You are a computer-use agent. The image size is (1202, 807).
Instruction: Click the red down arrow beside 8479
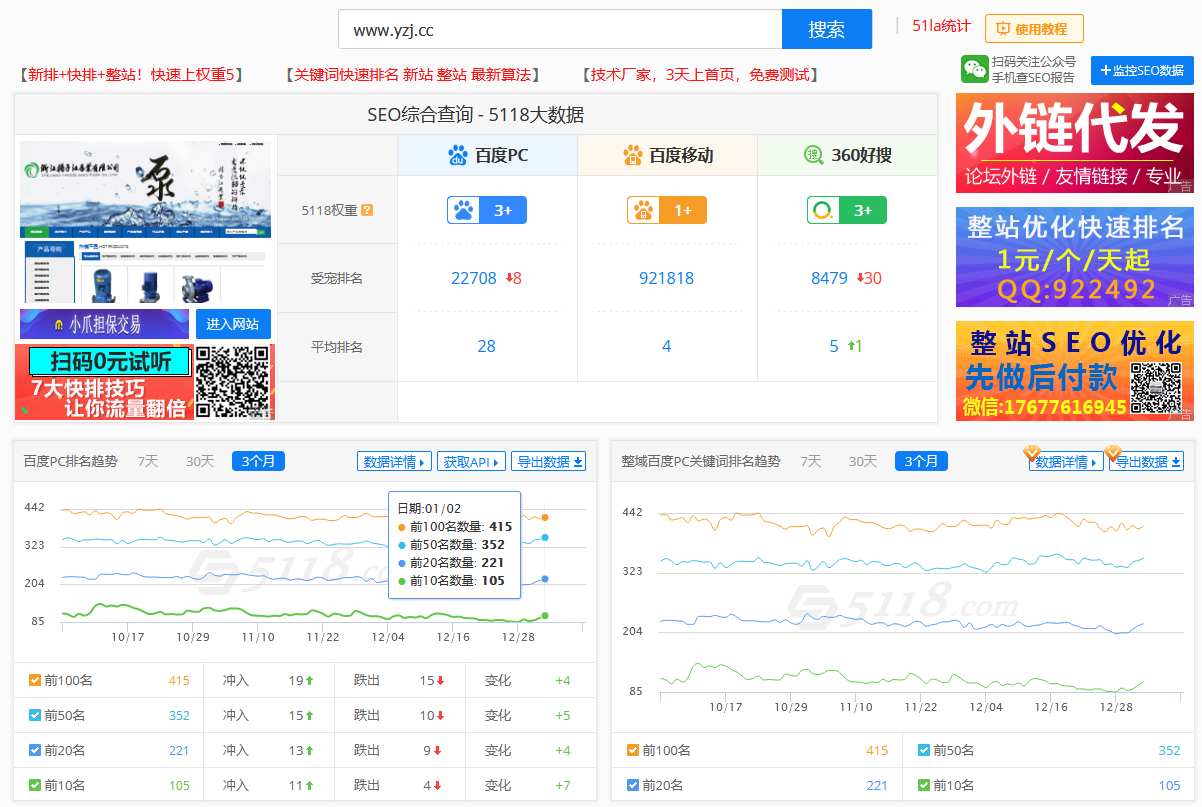860,278
